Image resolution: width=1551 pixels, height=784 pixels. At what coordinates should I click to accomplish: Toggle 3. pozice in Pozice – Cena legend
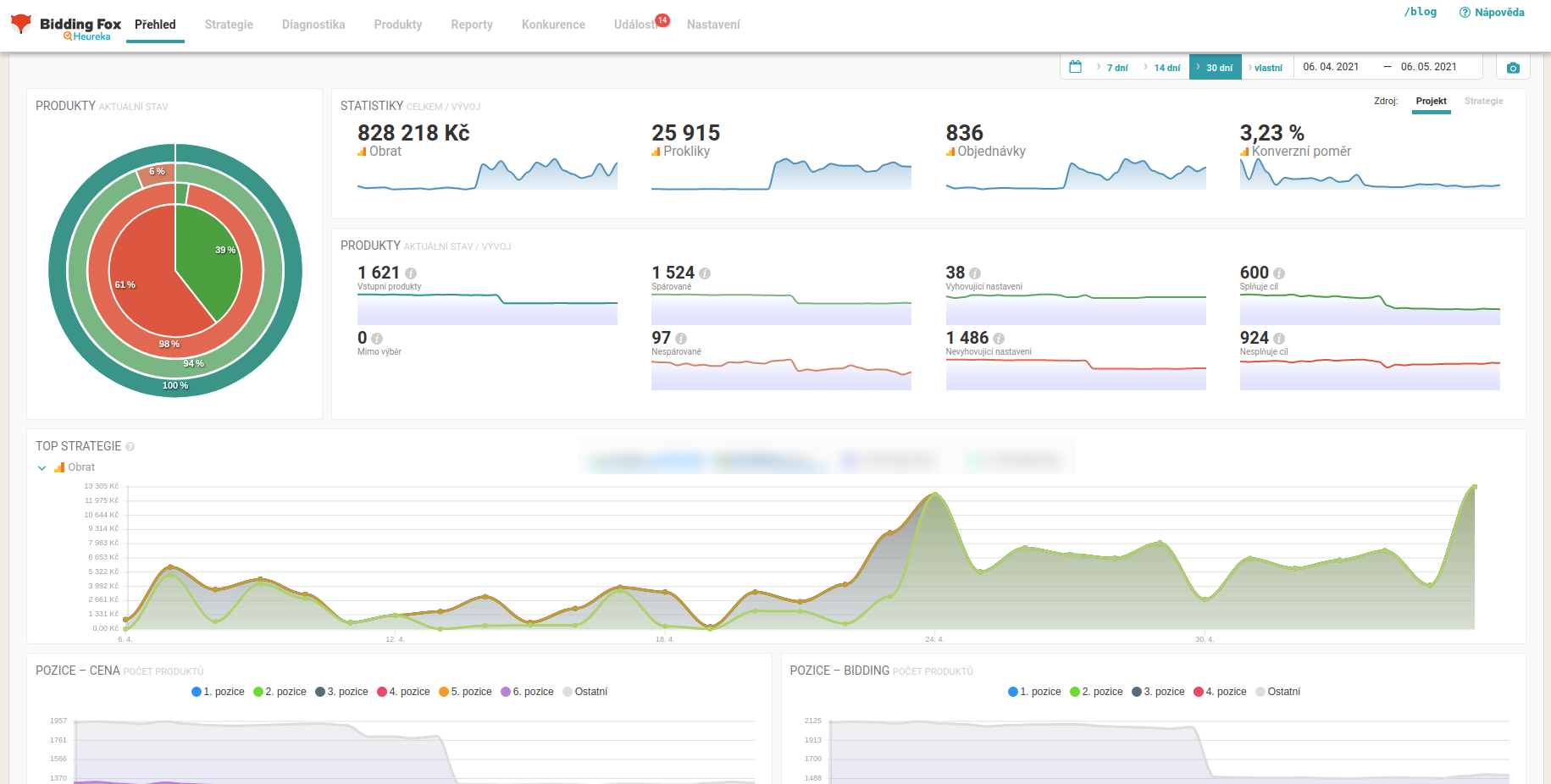(342, 692)
